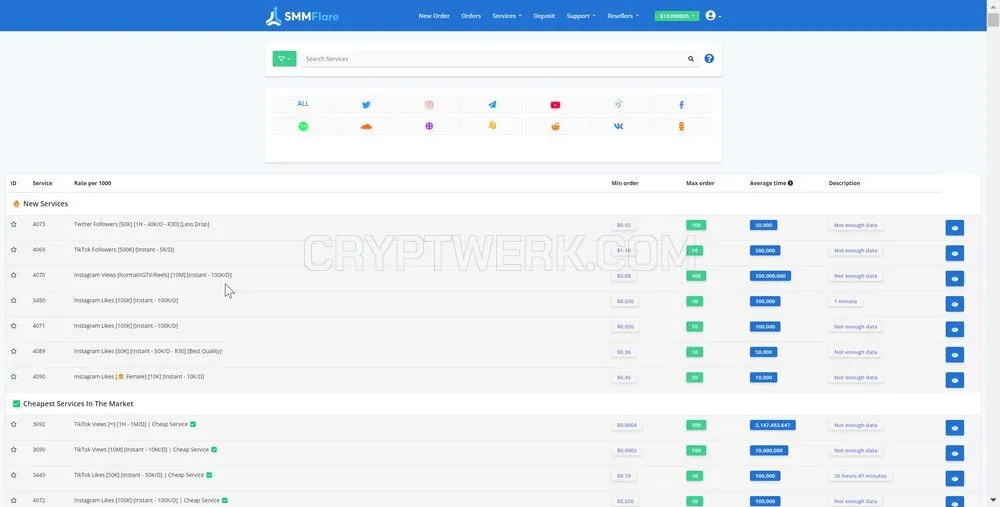Screen dimensions: 1000x507
Task: View details for Instagram Views service 4070
Action: coord(955,279)
